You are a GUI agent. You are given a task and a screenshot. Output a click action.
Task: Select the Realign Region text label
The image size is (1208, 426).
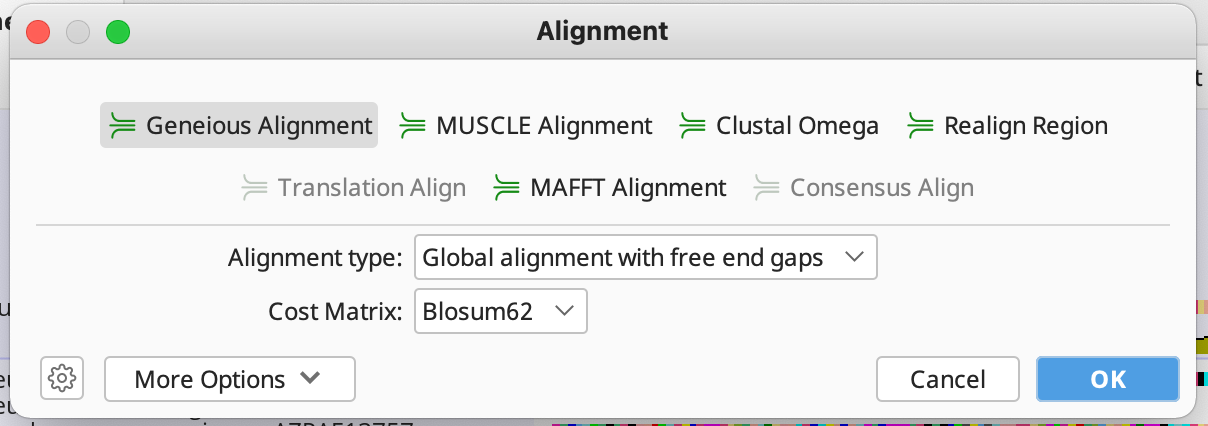click(1025, 126)
